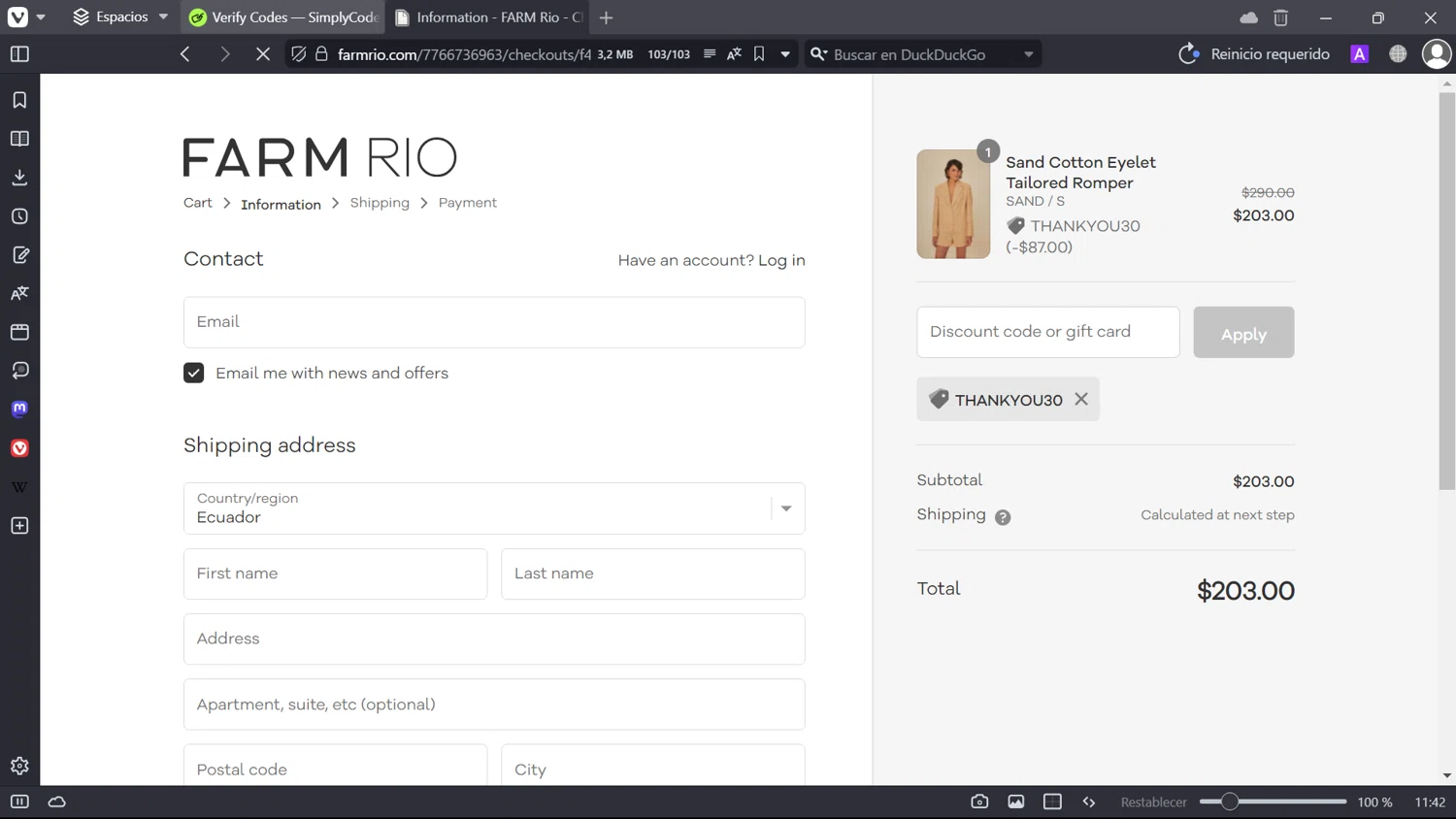This screenshot has height=819, width=1456.
Task: Open tab tiling icon in status bar
Action: tap(1052, 802)
